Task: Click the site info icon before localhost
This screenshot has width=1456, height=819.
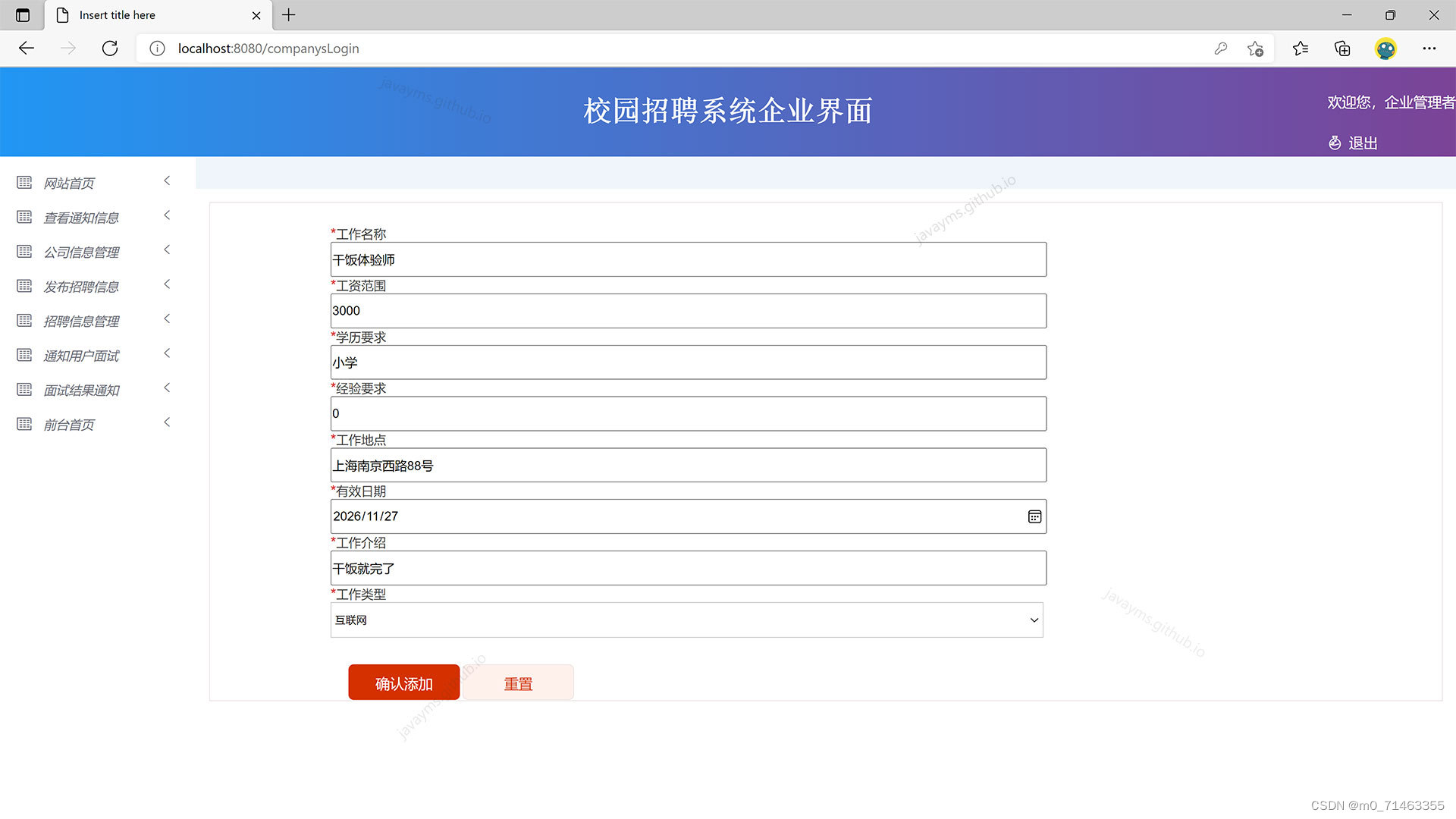Action: (157, 49)
